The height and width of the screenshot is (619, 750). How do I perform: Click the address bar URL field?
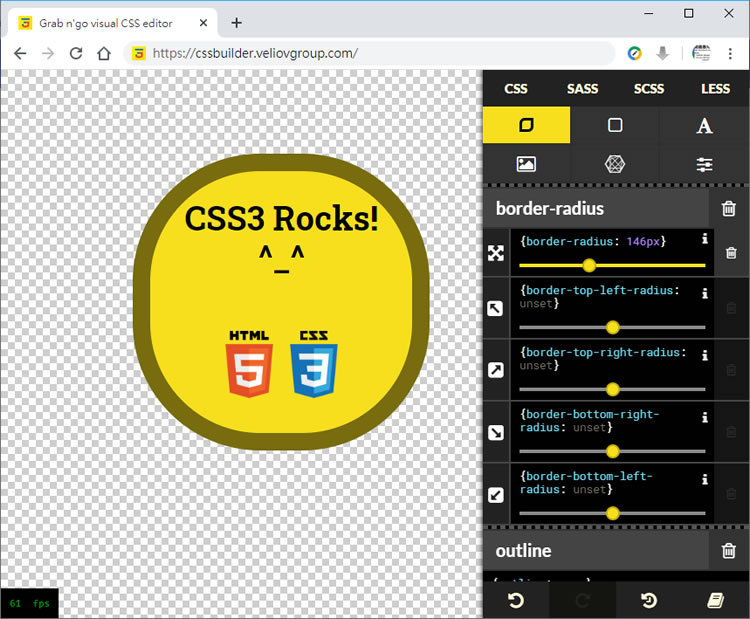click(369, 53)
